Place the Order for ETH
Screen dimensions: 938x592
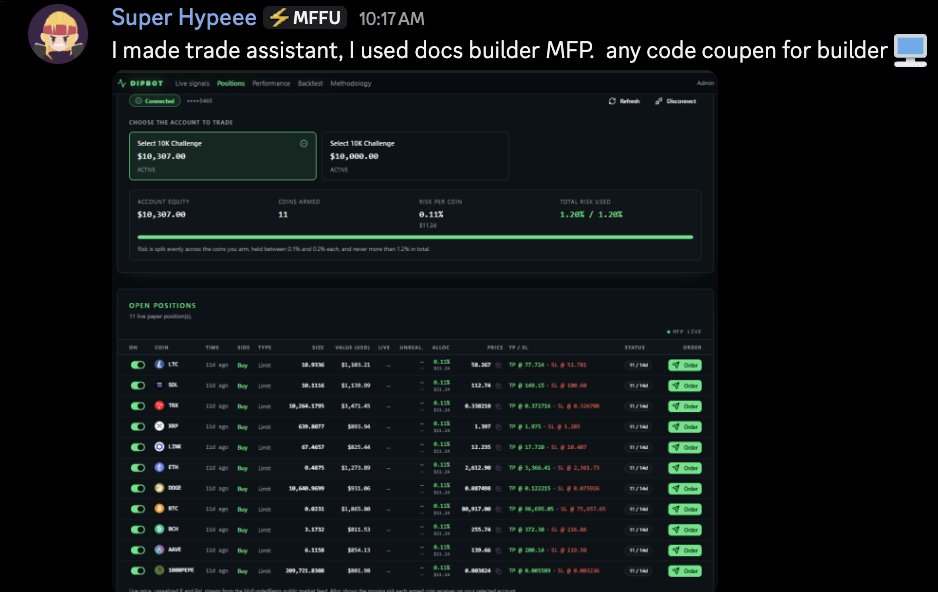(x=685, y=468)
